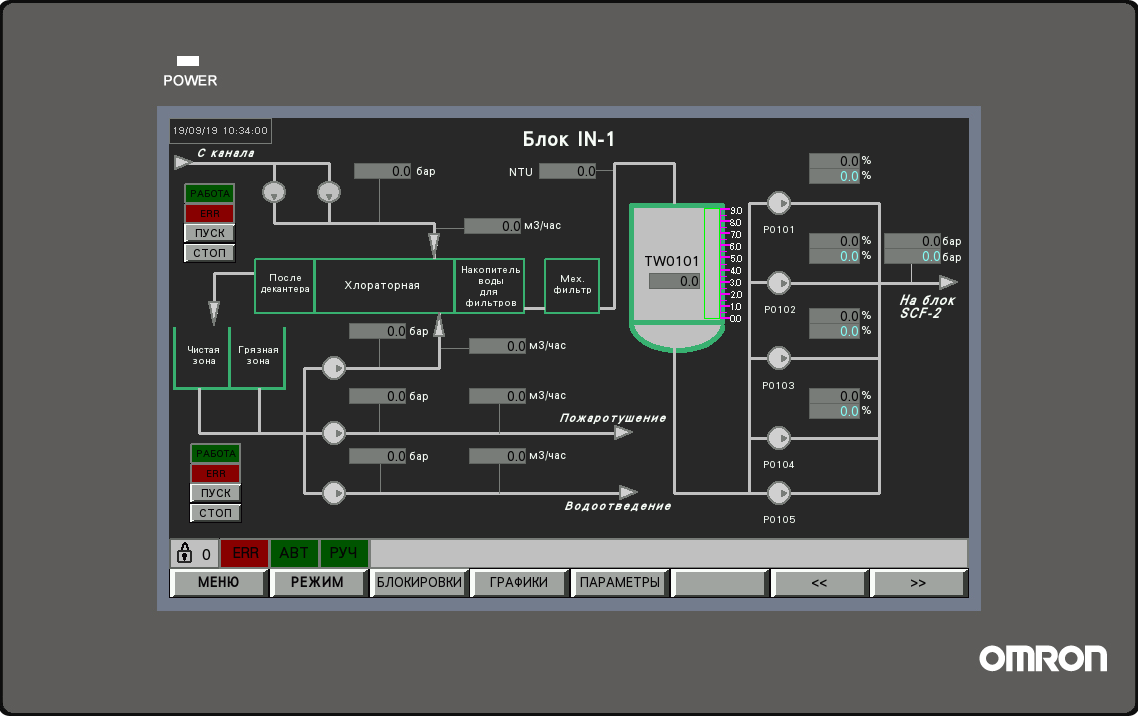The width and height of the screenshot is (1138, 716).
Task: Click the Водоотведение line pump icon
Action: pyautogui.click(x=333, y=492)
